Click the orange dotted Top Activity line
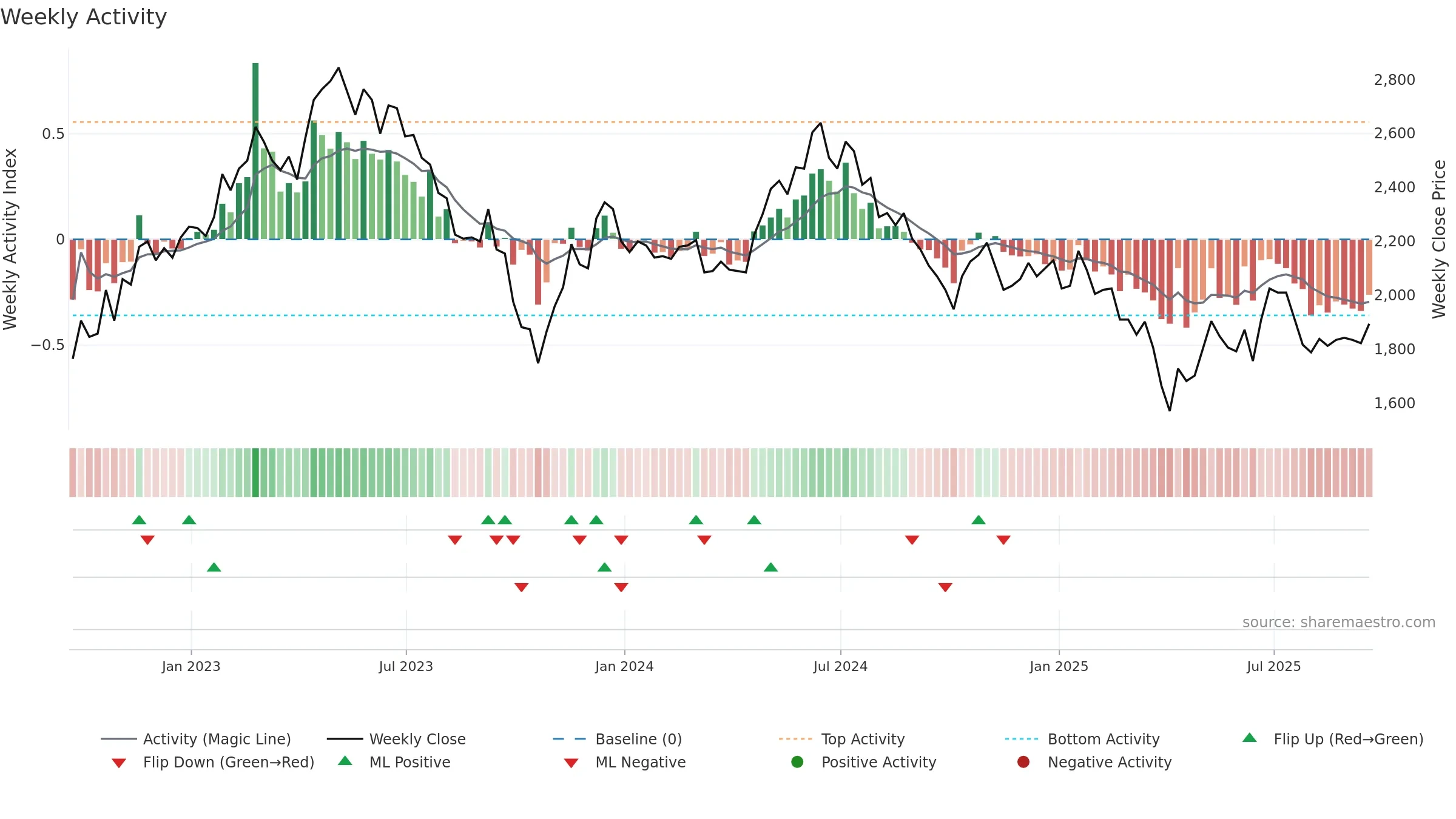1456x819 pixels. pyautogui.click(x=721, y=122)
